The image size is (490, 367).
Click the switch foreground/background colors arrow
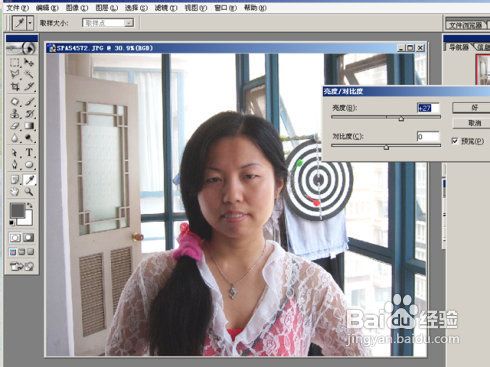coord(30,205)
